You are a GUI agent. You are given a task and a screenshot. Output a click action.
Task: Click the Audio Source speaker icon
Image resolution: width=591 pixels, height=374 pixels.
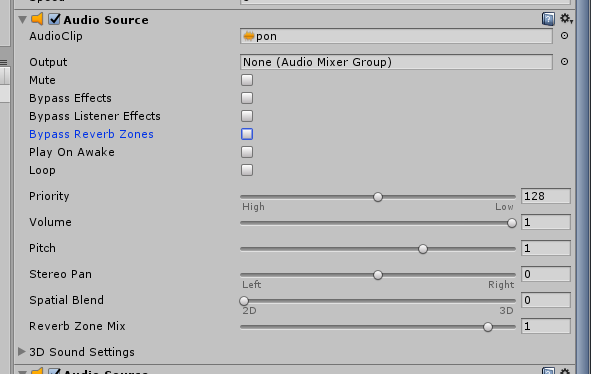click(37, 19)
